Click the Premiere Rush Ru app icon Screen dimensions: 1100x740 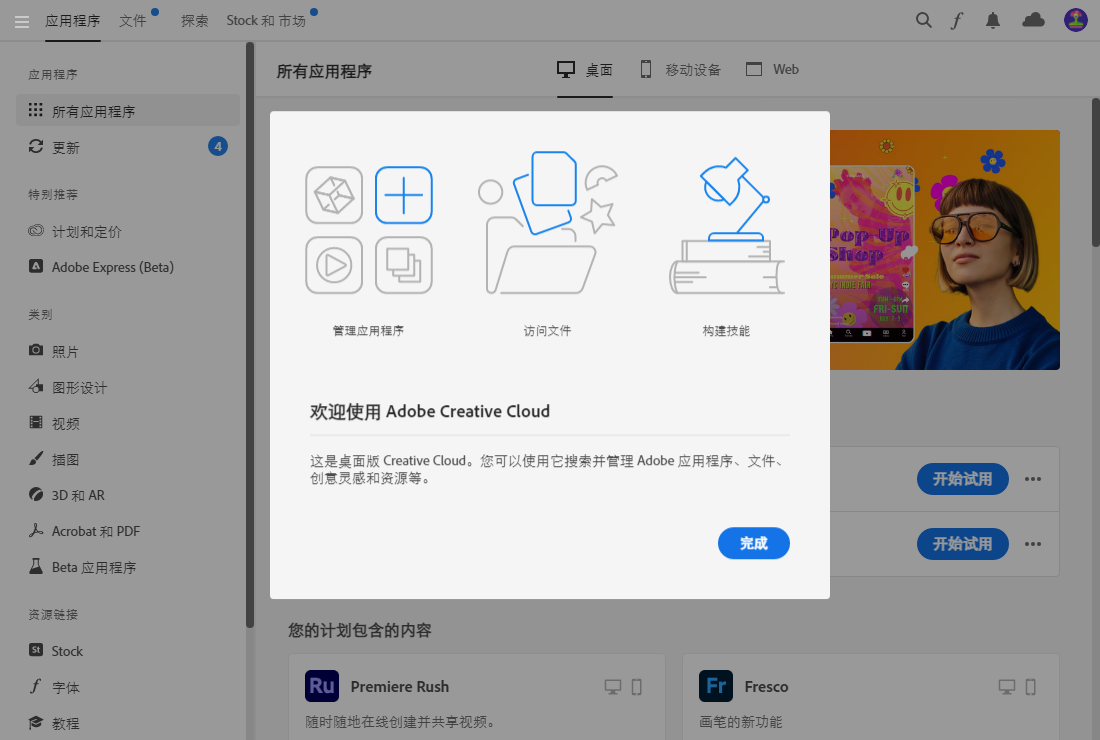tap(322, 686)
